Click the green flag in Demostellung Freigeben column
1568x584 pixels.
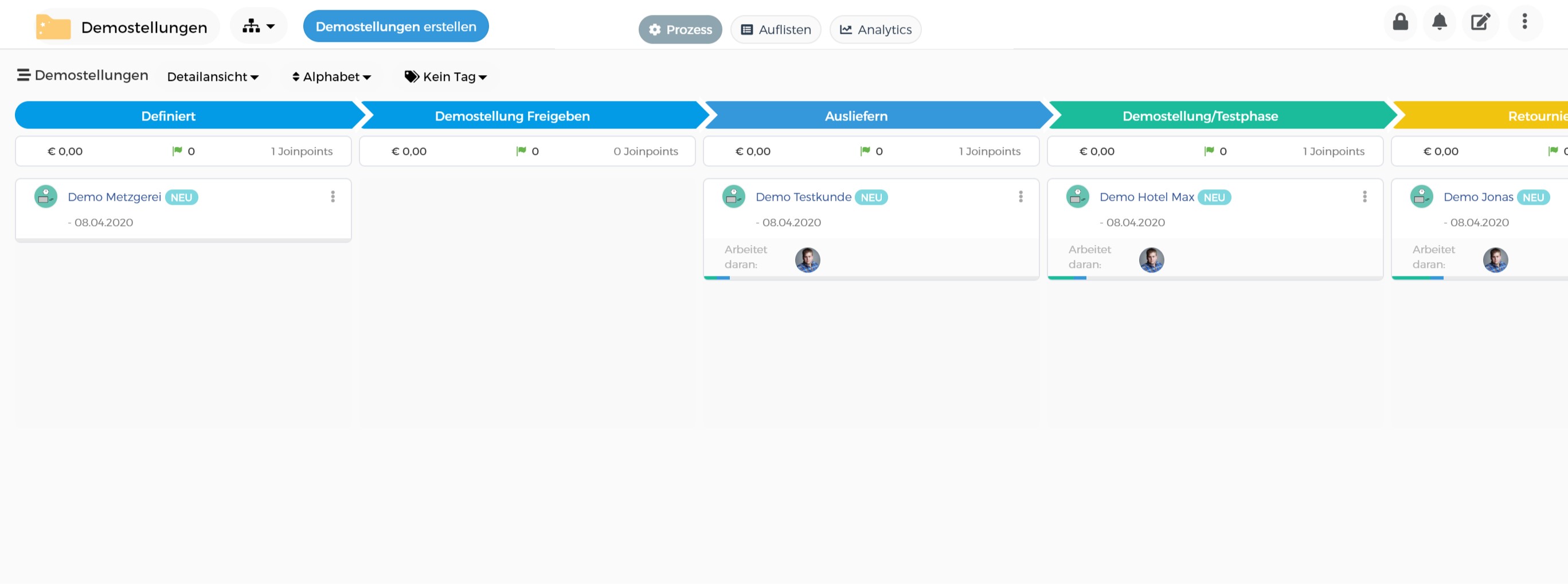click(521, 151)
